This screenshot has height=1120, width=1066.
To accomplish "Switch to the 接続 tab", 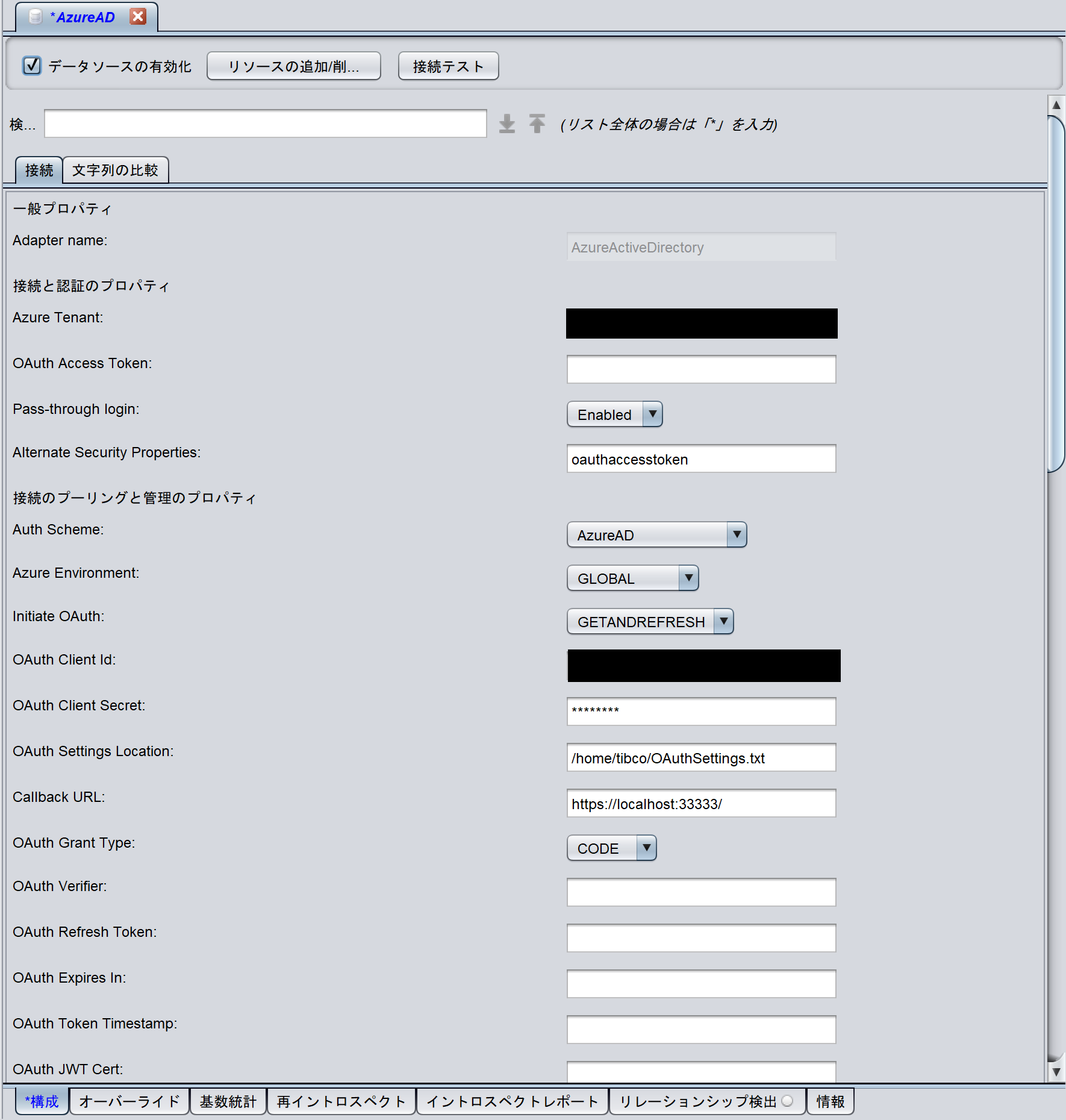I will click(39, 170).
